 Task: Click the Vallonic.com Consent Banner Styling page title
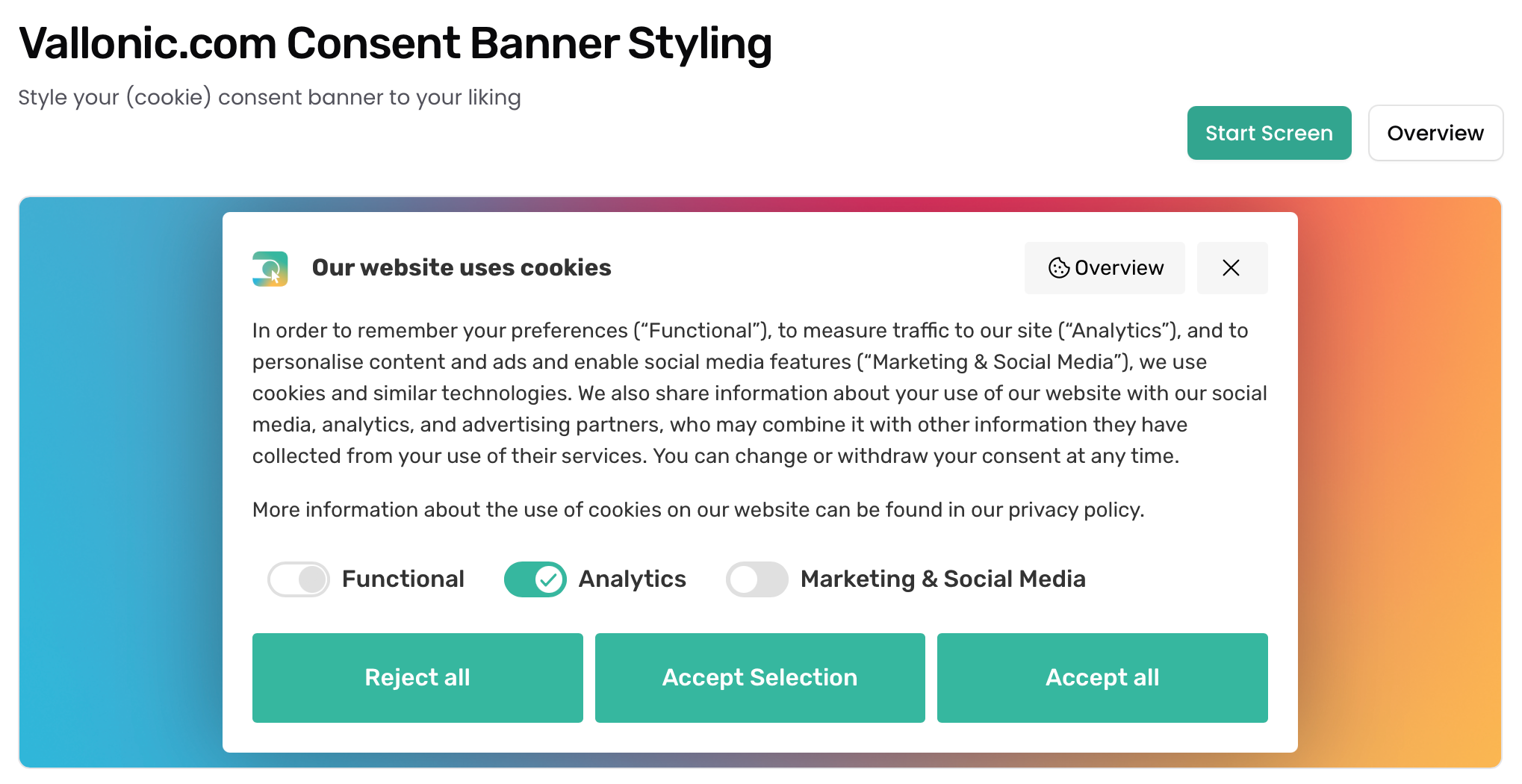(x=395, y=43)
